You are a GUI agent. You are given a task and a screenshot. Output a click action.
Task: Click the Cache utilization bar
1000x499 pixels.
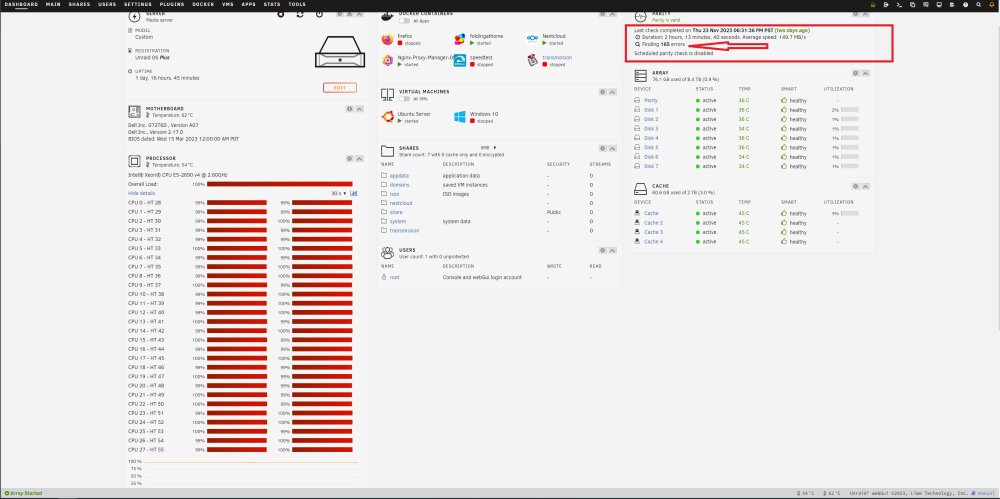pos(849,213)
